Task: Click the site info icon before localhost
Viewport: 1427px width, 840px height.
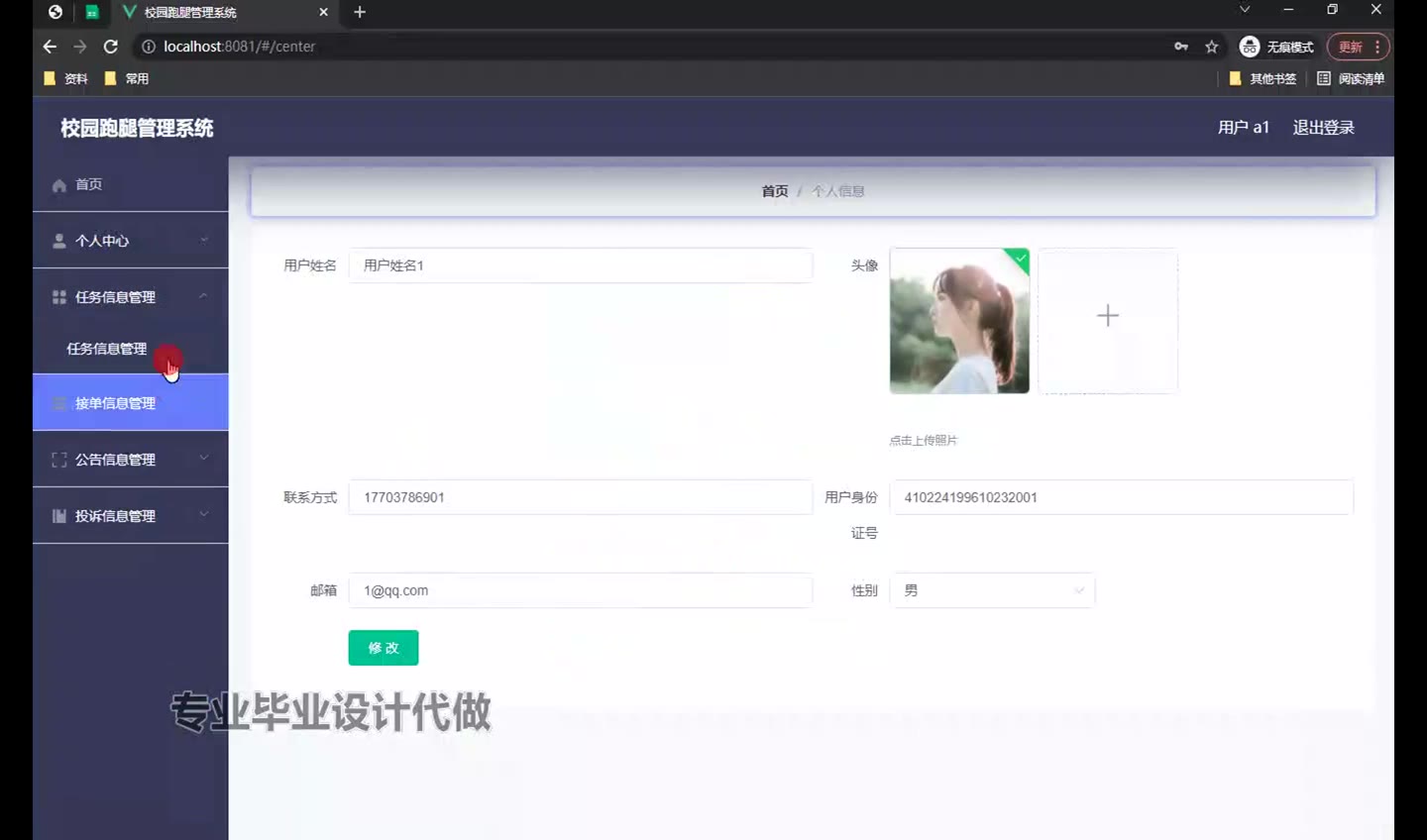Action: tap(149, 47)
